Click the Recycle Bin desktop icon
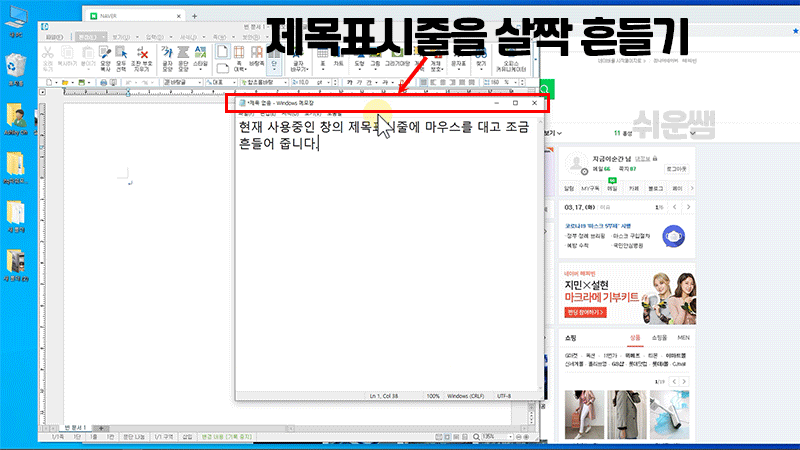This screenshot has width=800, height=450. point(16,66)
